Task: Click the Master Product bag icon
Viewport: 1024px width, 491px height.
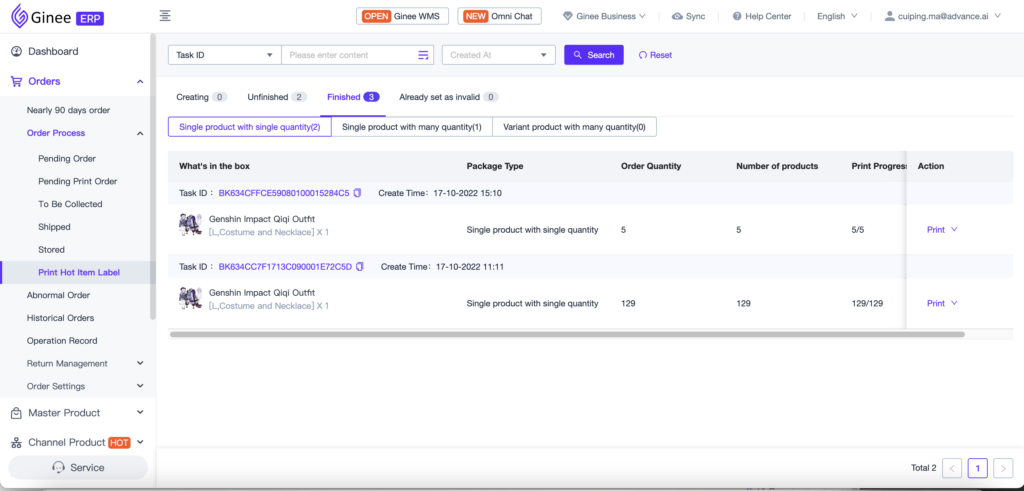Action: pyautogui.click(x=17, y=413)
